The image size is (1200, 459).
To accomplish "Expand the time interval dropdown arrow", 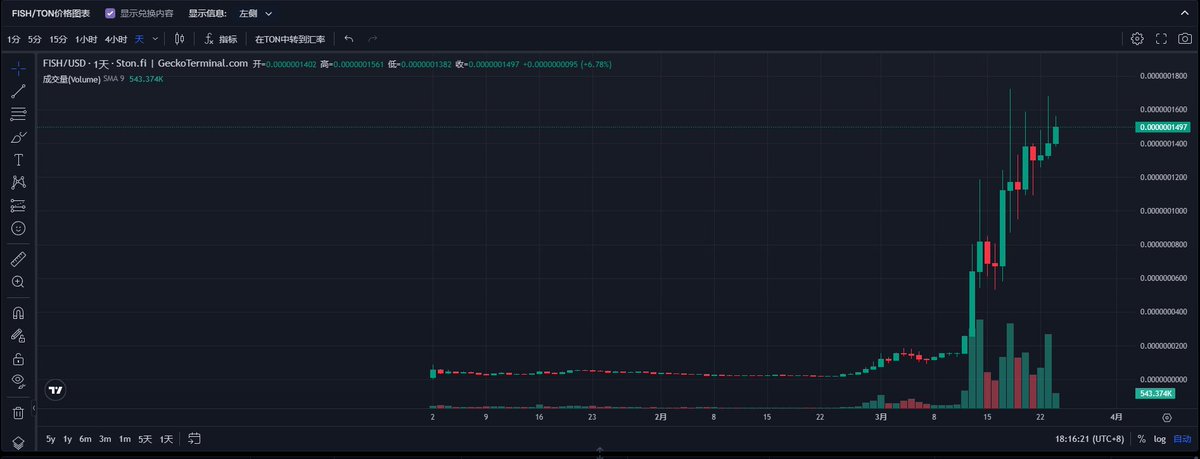I will coord(155,39).
